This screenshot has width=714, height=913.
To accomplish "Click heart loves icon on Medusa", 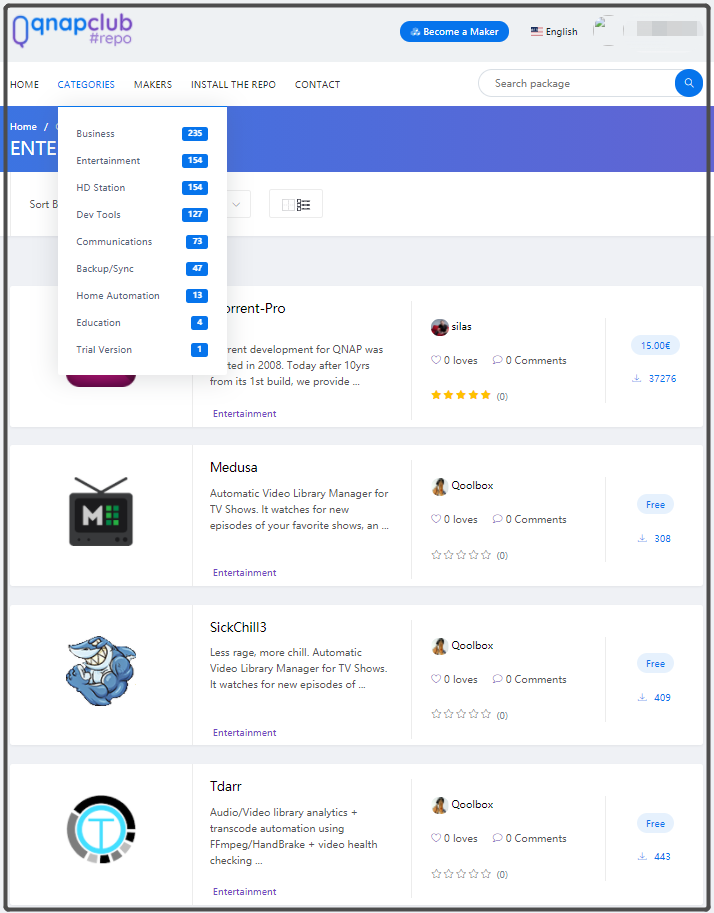I will click(x=436, y=519).
